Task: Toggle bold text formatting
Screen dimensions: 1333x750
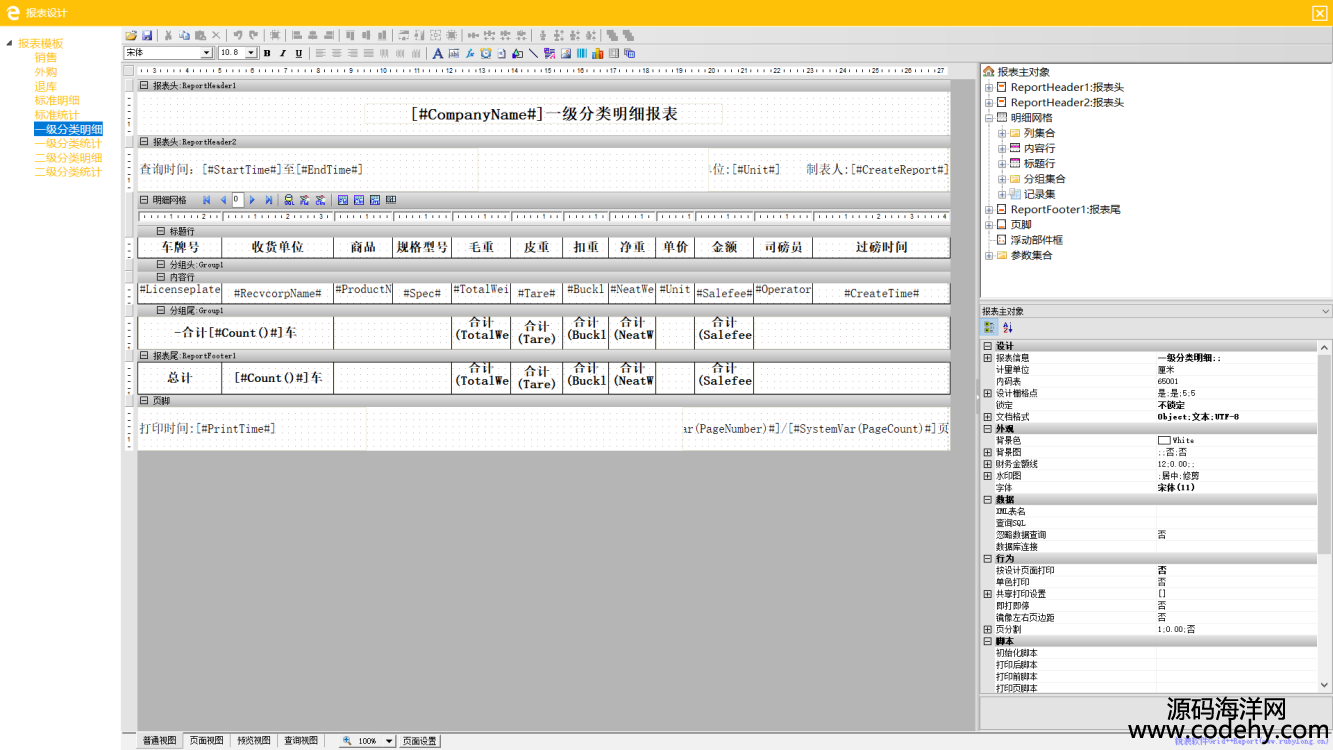Action: pos(267,53)
